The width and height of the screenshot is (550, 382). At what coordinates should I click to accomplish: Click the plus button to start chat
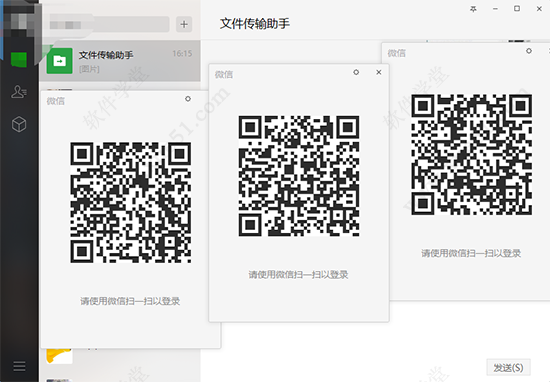(x=184, y=24)
